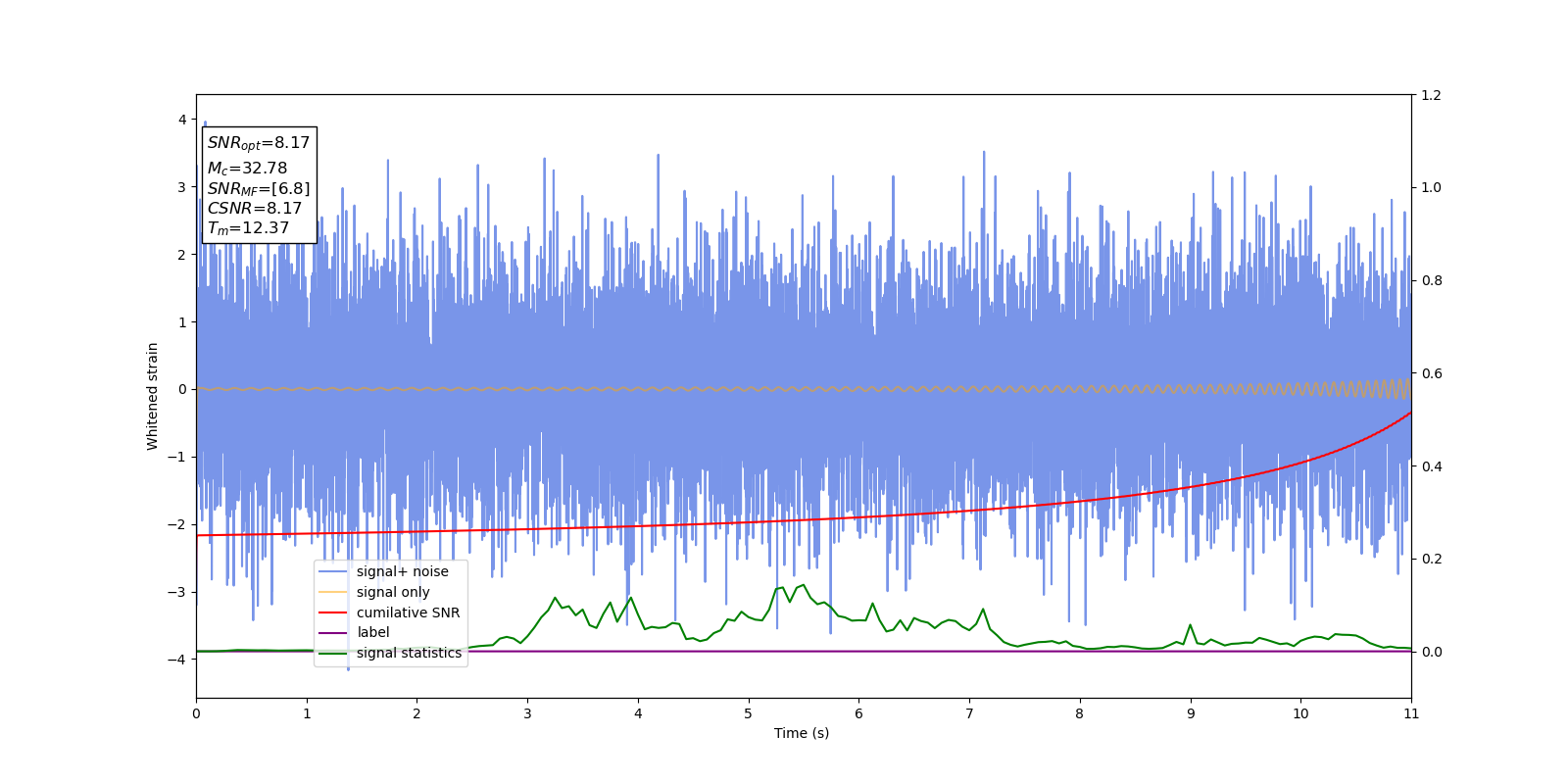1568x784 pixels.
Task: Click the red cumulative SNR curve end at 11 s
Action: (x=1410, y=413)
